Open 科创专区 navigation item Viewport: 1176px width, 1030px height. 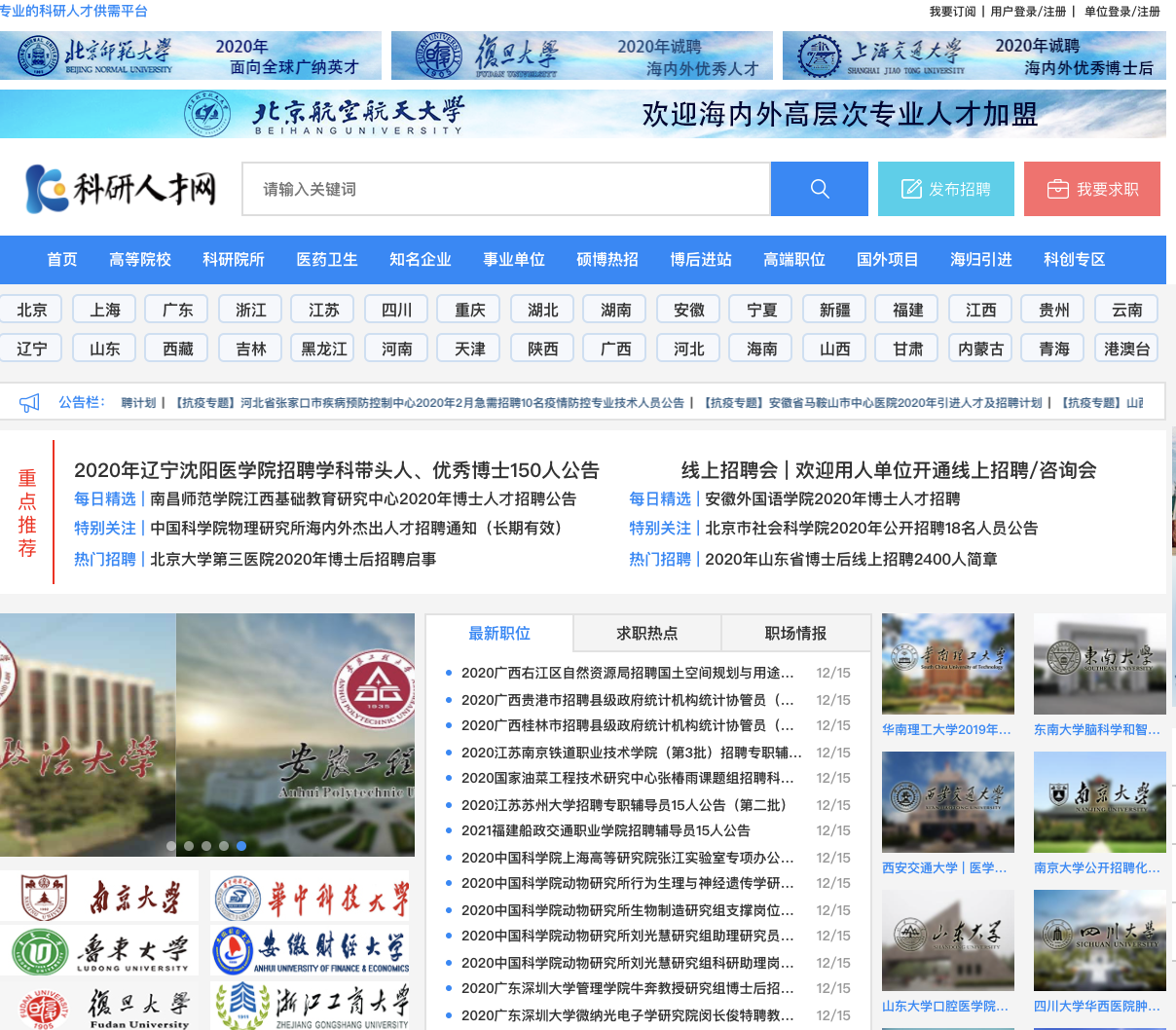pyautogui.click(x=1075, y=260)
